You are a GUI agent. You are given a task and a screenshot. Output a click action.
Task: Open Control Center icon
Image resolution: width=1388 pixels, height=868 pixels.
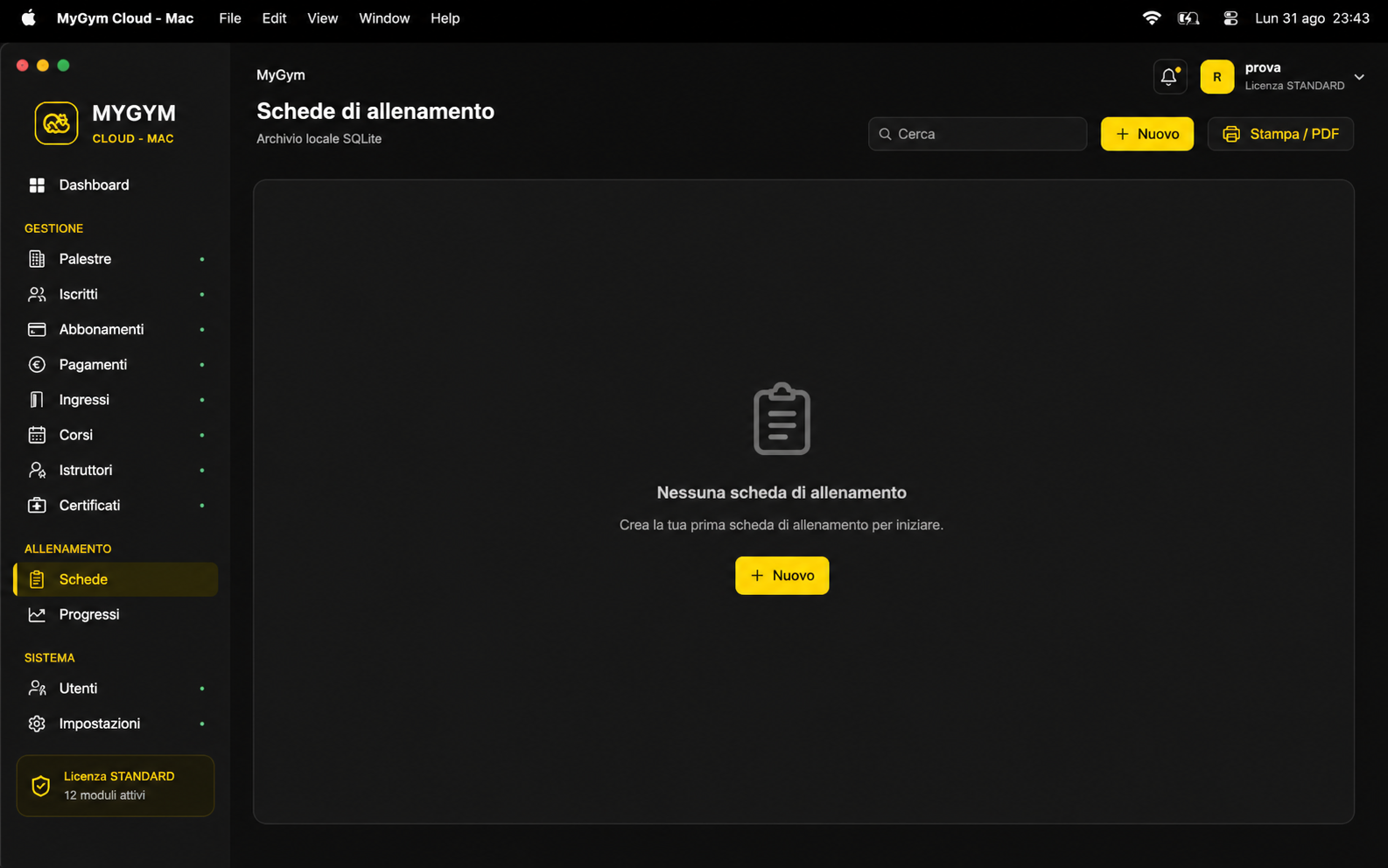[1230, 18]
